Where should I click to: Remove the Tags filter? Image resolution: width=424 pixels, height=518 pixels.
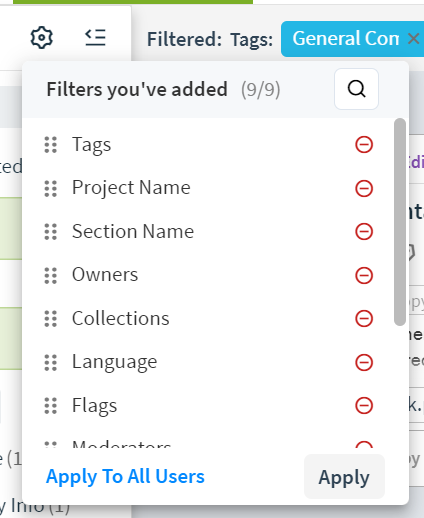tap(364, 145)
